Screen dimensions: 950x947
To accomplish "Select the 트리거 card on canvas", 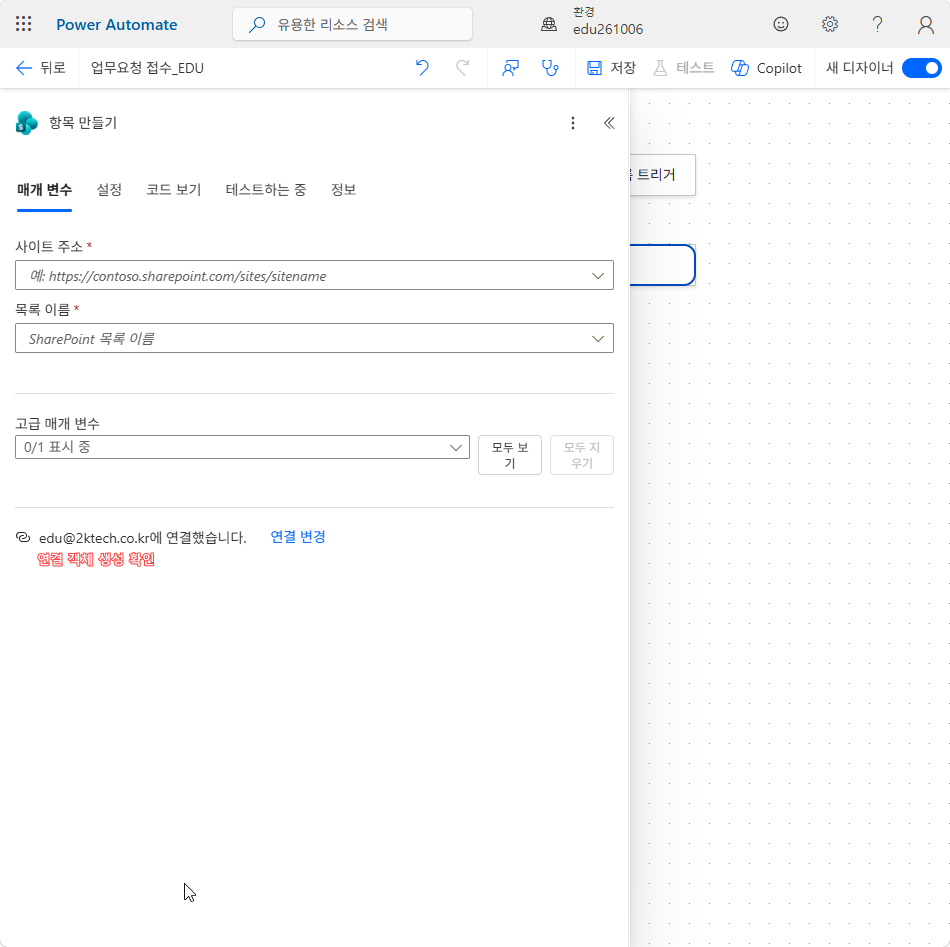I will [x=662, y=174].
